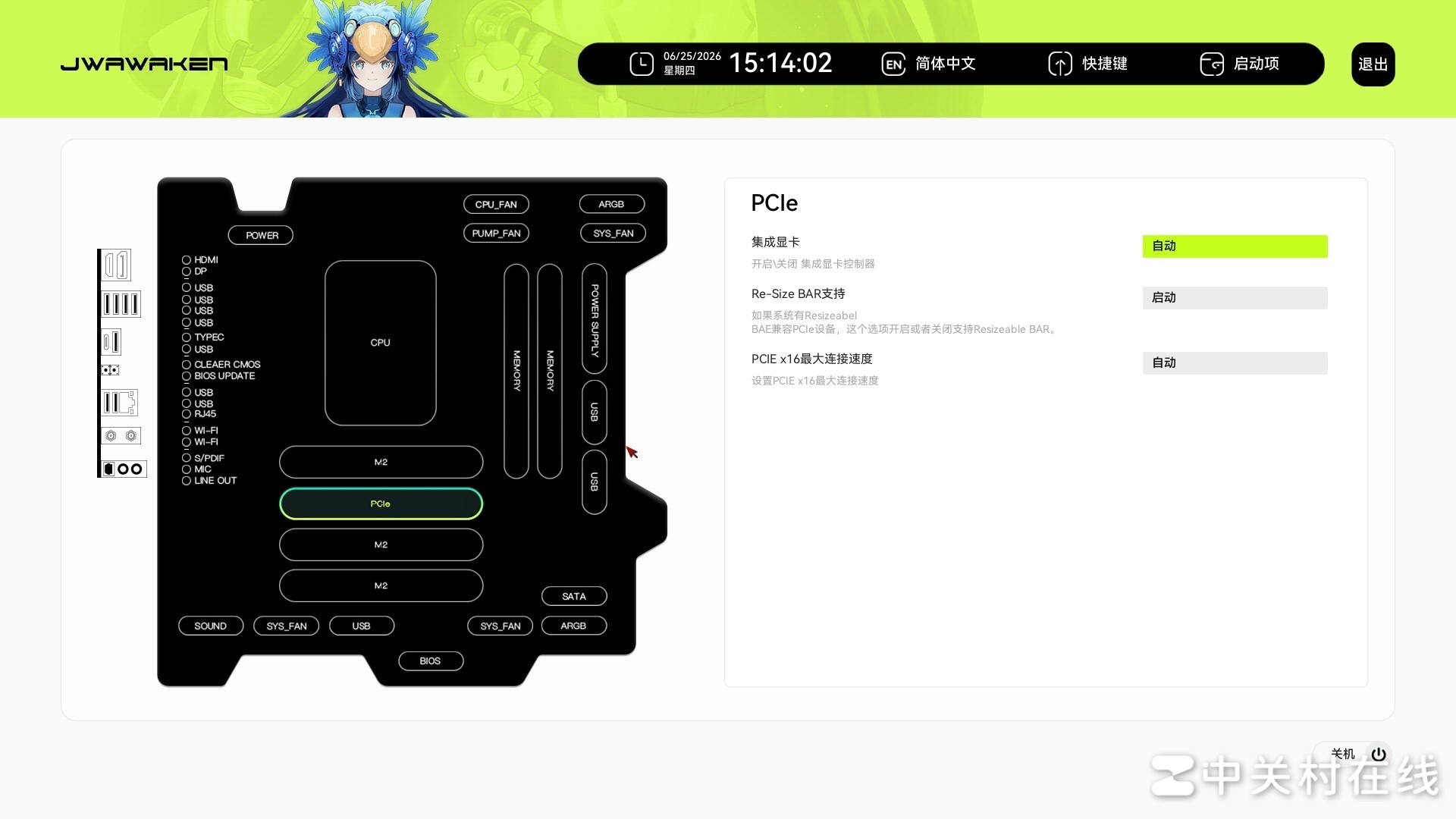Click the SOUND header button
The image size is (1456, 819).
[x=211, y=626]
